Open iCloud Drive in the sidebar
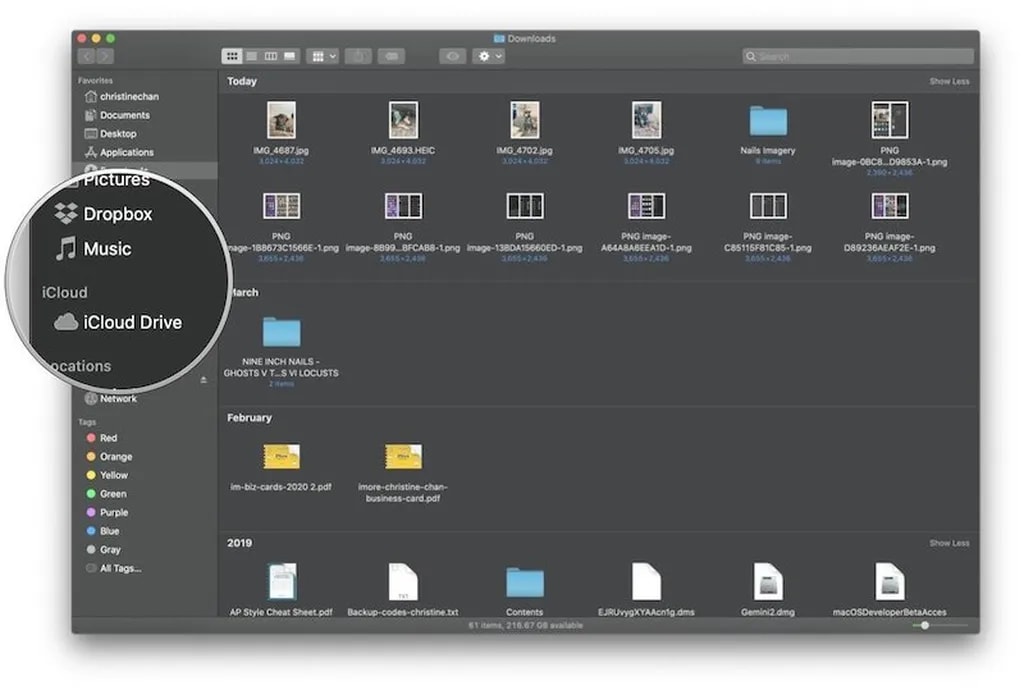This screenshot has width=1024, height=690. pos(131,322)
